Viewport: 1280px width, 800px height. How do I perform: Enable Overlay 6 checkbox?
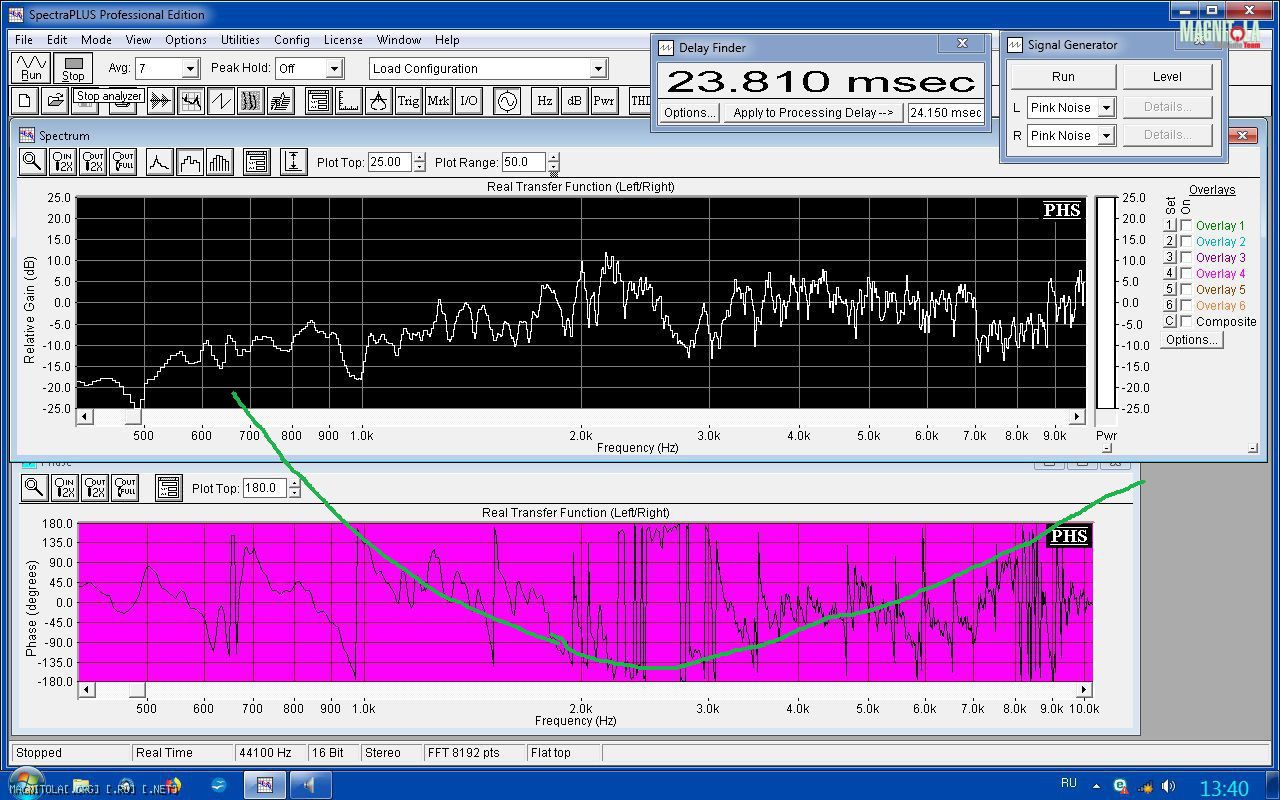pos(1186,306)
